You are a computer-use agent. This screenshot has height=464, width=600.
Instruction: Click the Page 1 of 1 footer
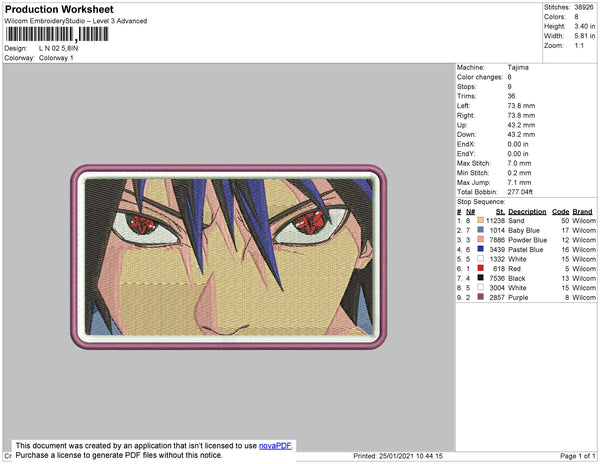coord(577,456)
